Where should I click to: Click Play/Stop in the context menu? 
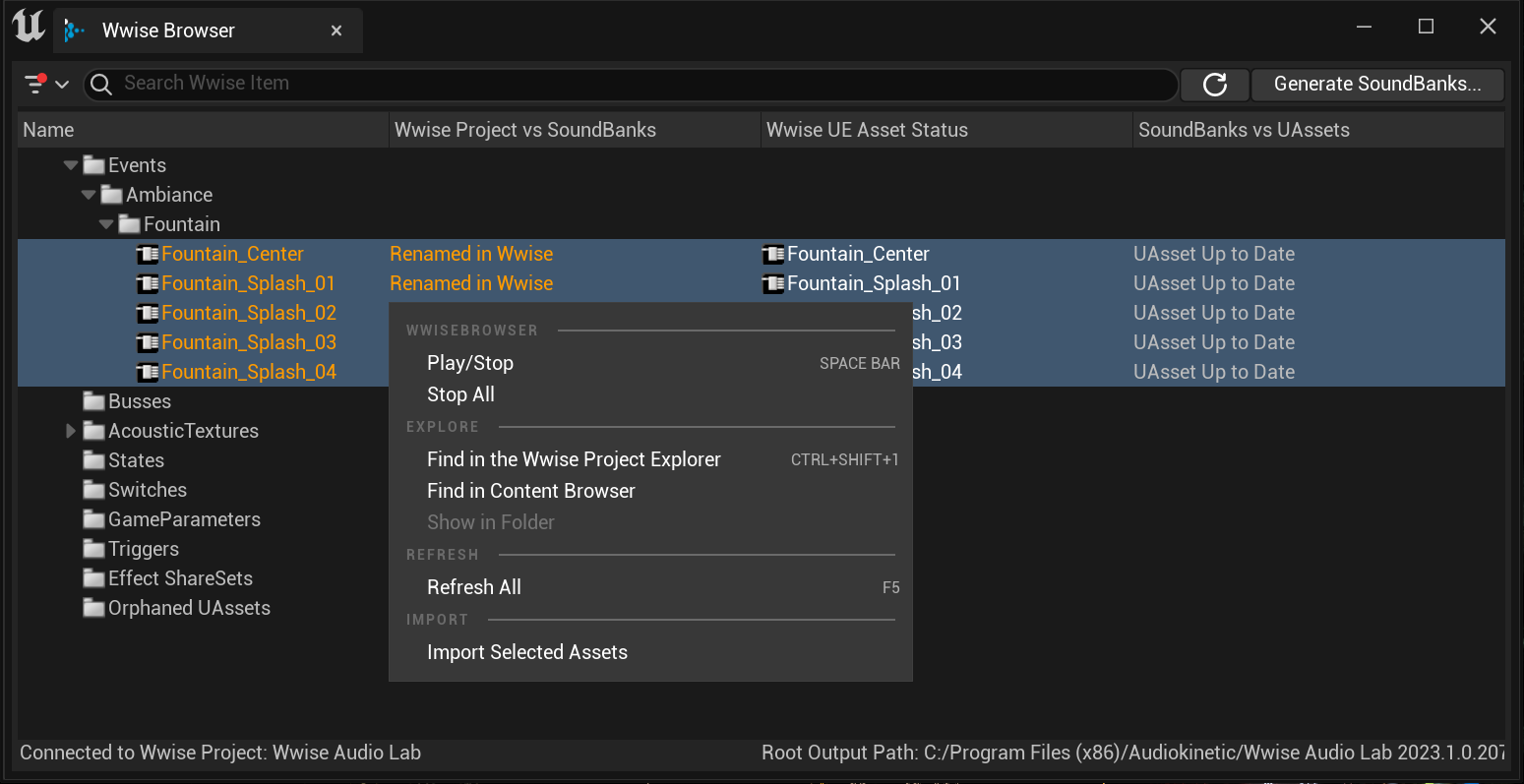coord(469,362)
